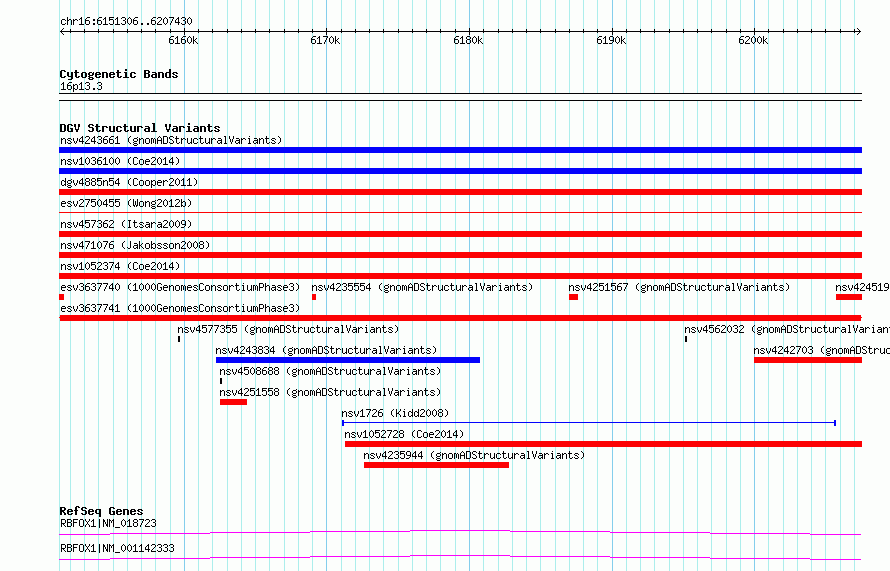
Task: Click the short red bar under nsv4251558
Action: [x=233, y=402]
